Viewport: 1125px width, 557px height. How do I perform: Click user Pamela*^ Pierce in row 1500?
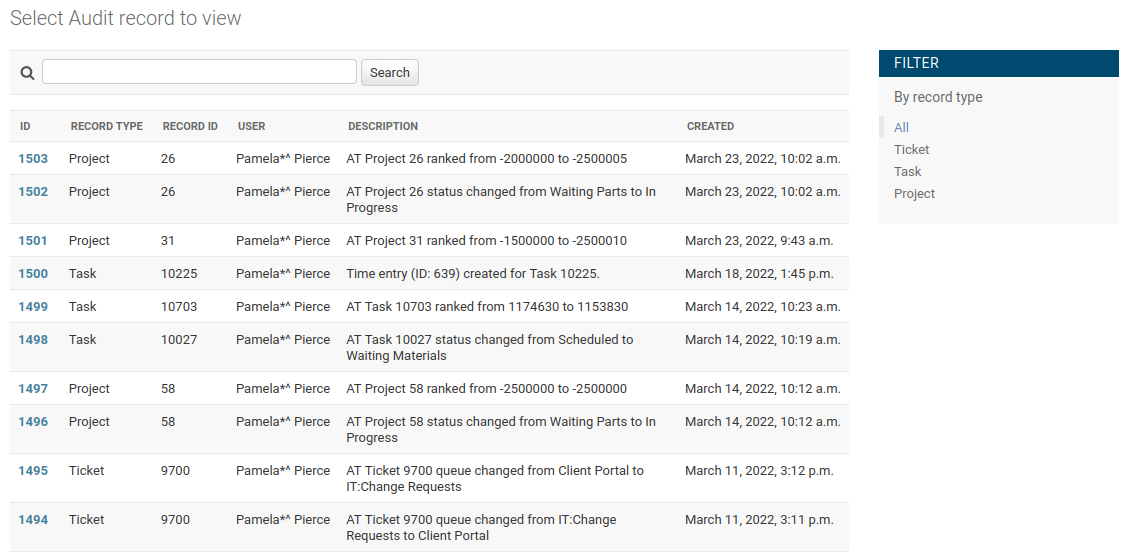click(283, 273)
